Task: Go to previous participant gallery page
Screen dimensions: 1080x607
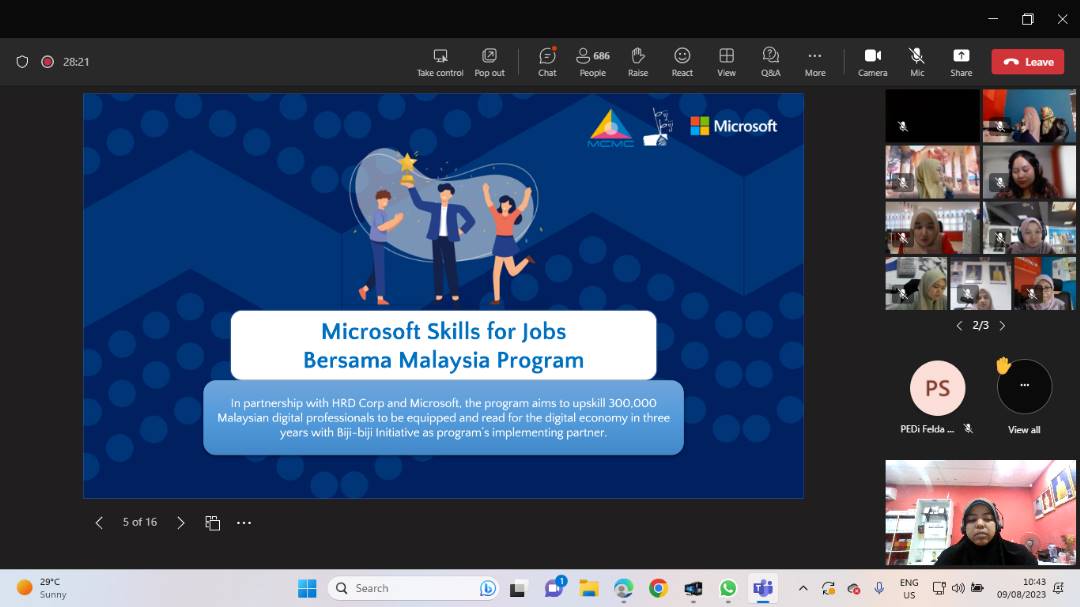Action: coord(959,325)
